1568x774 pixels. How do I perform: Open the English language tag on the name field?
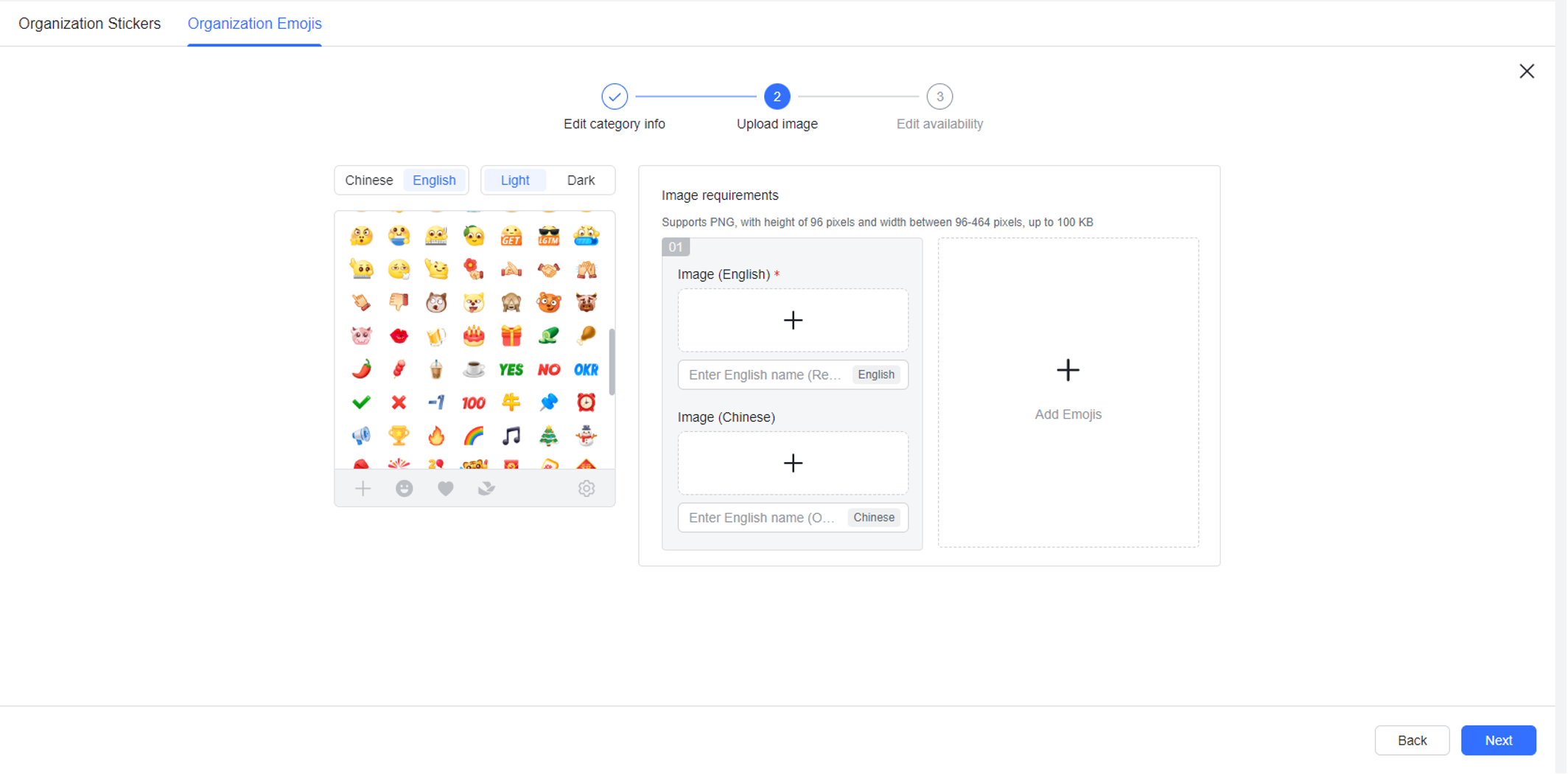pyautogui.click(x=876, y=374)
